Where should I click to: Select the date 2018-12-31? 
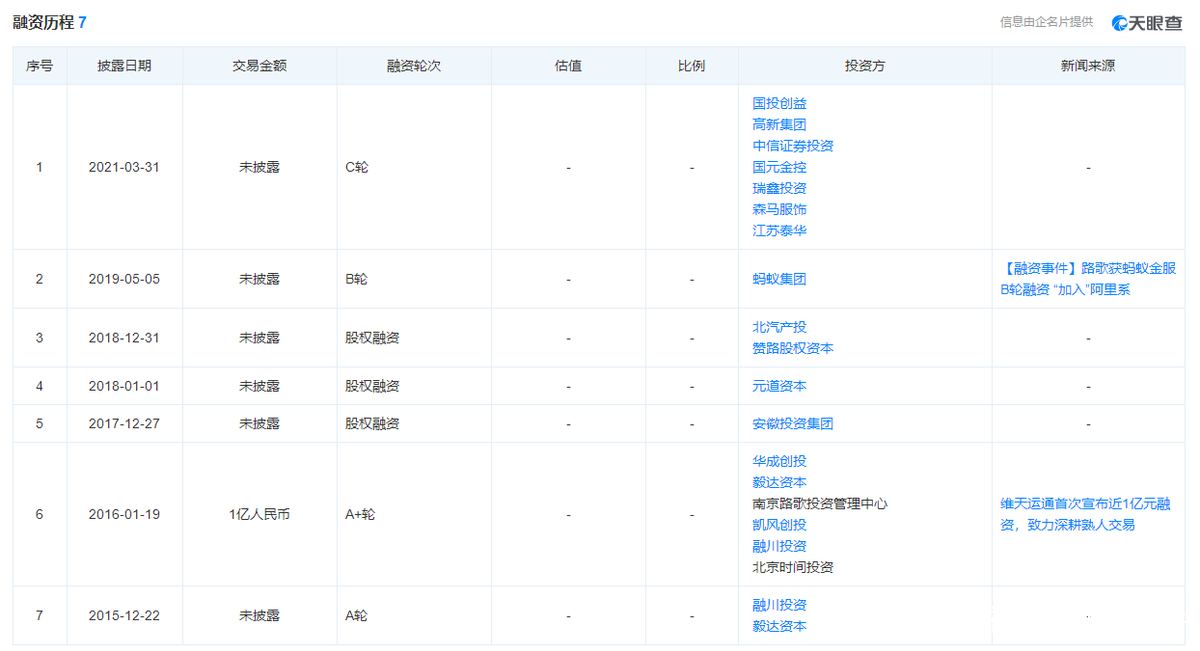click(x=124, y=338)
